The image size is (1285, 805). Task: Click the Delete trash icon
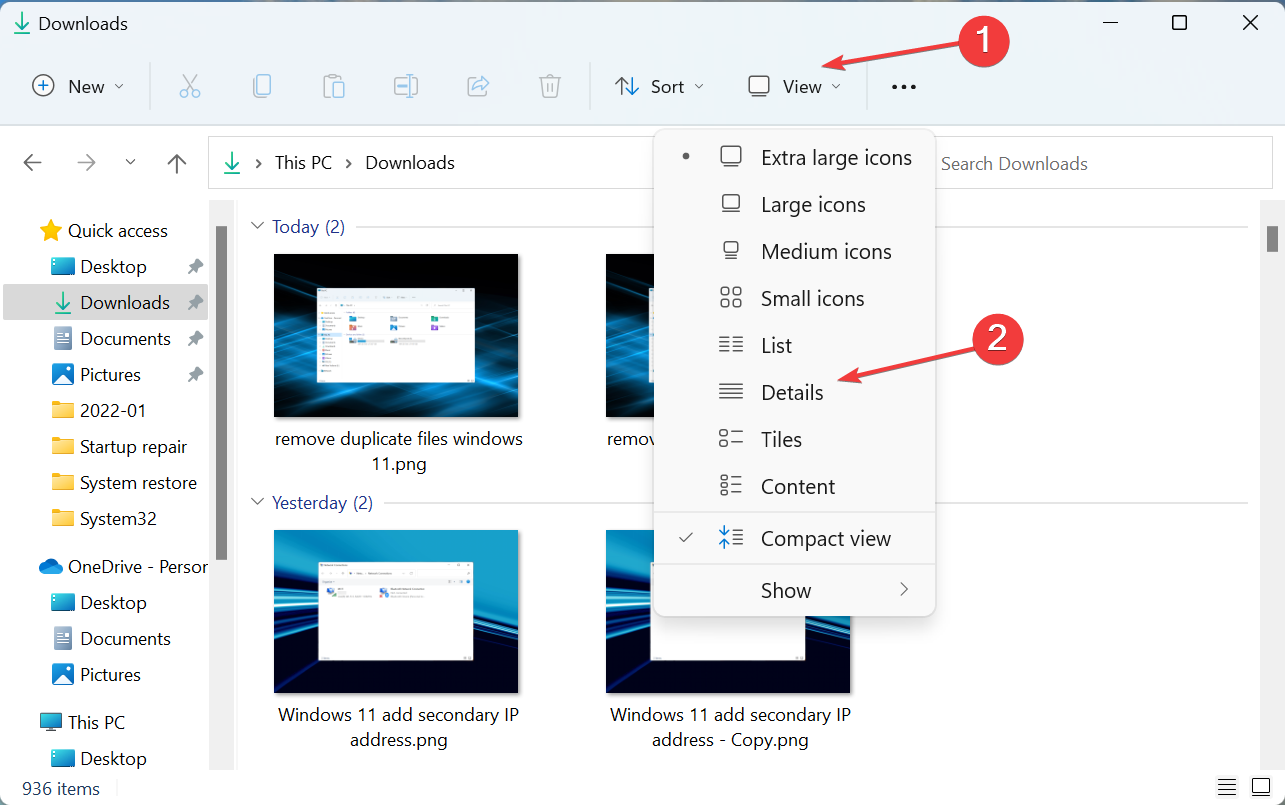pyautogui.click(x=550, y=86)
